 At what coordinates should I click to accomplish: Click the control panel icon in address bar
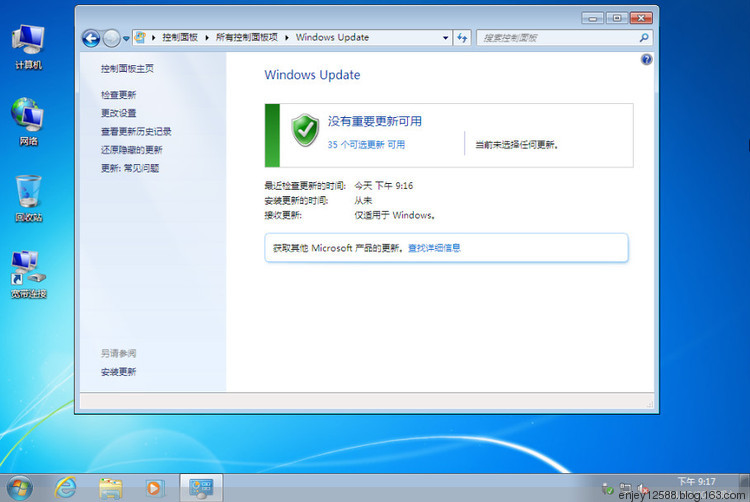click(140, 37)
